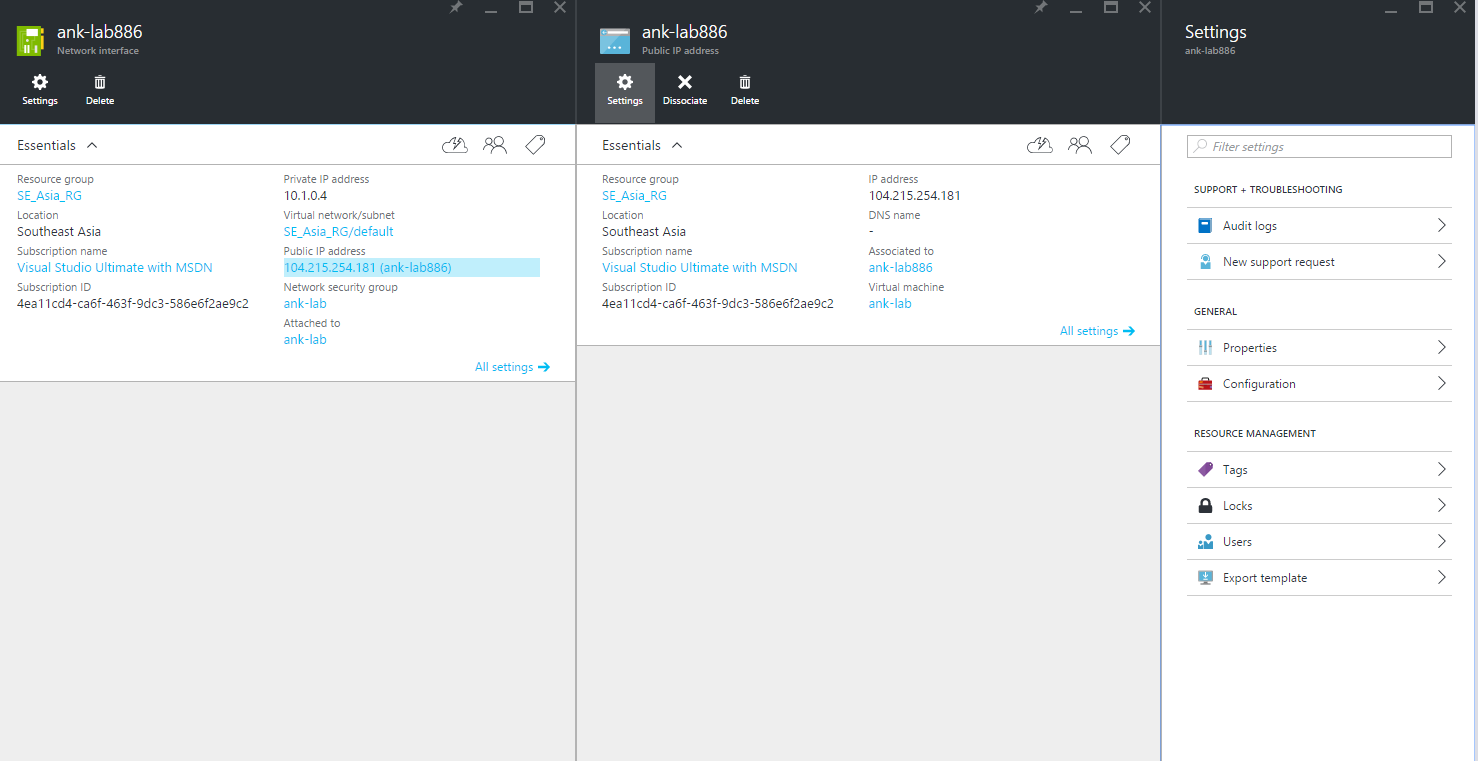Screen dimensions: 1478x761
Task: Collapse Essentials in the Network interface blade
Action: tap(57, 145)
